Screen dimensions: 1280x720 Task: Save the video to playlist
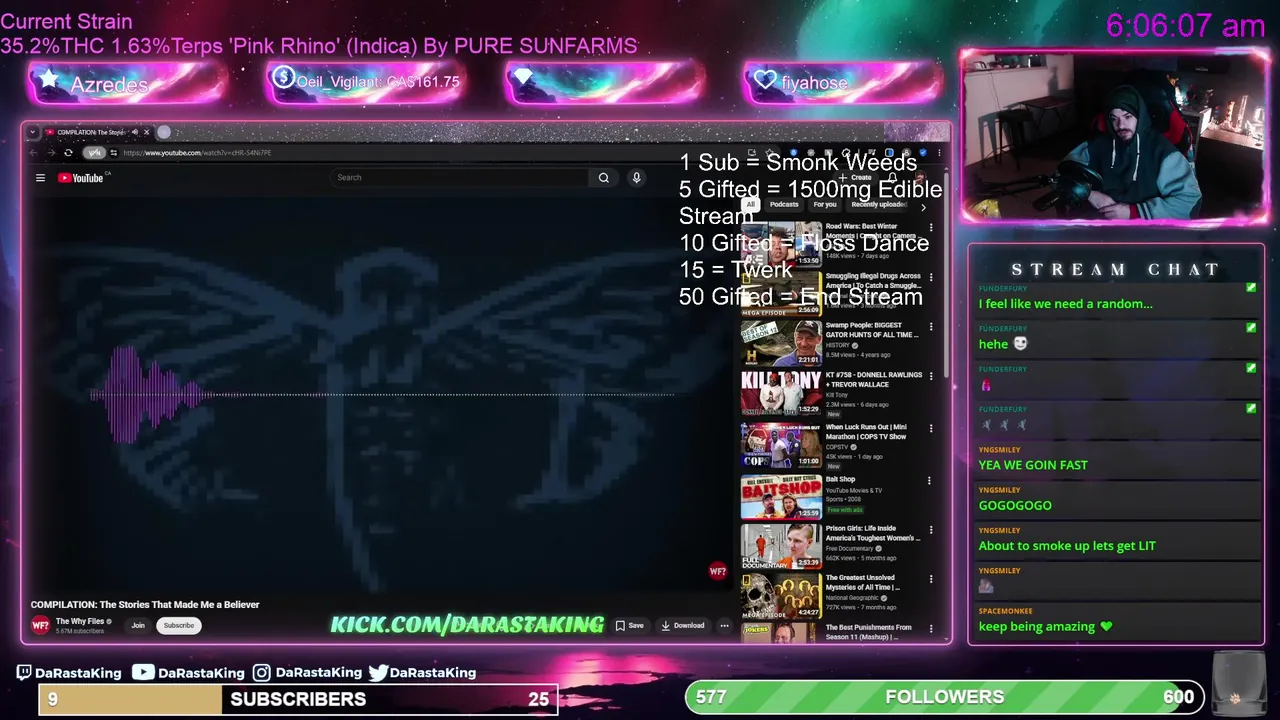click(x=630, y=626)
